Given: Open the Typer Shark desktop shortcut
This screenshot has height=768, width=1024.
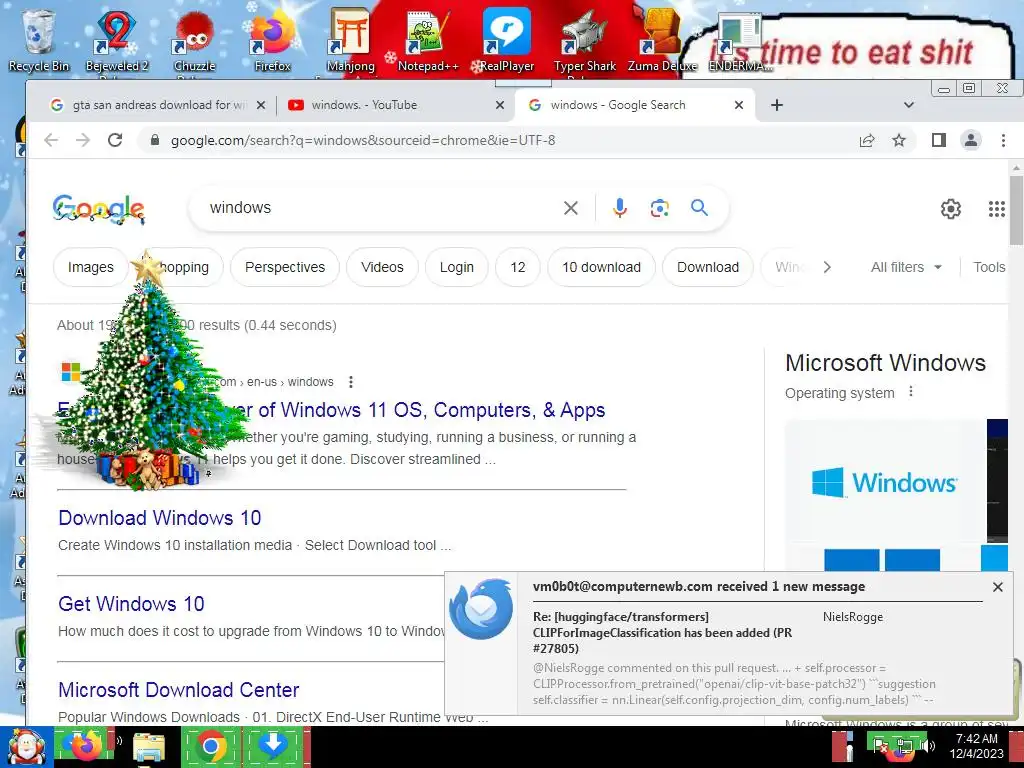Looking at the screenshot, I should (584, 39).
